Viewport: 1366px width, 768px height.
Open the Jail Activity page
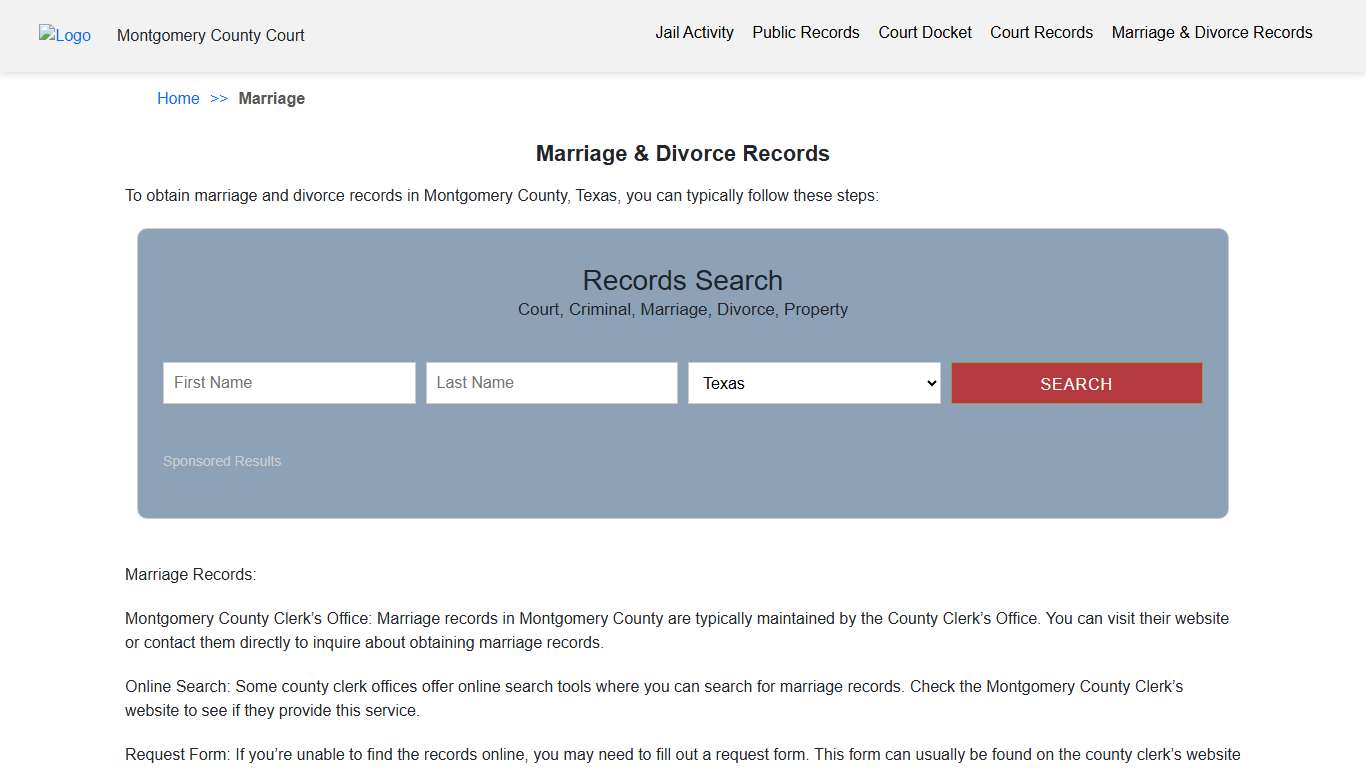click(694, 32)
